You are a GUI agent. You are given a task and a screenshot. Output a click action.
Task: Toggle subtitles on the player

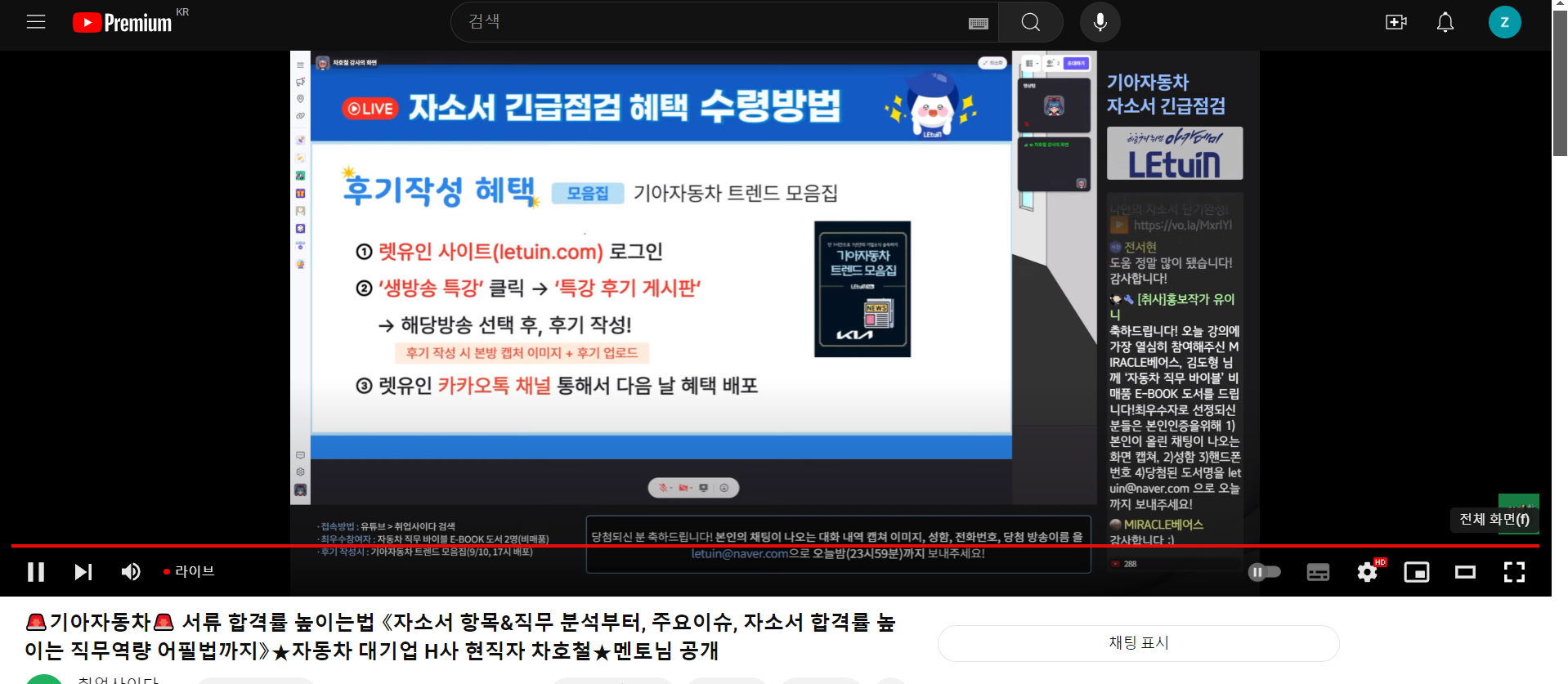click(x=1318, y=572)
